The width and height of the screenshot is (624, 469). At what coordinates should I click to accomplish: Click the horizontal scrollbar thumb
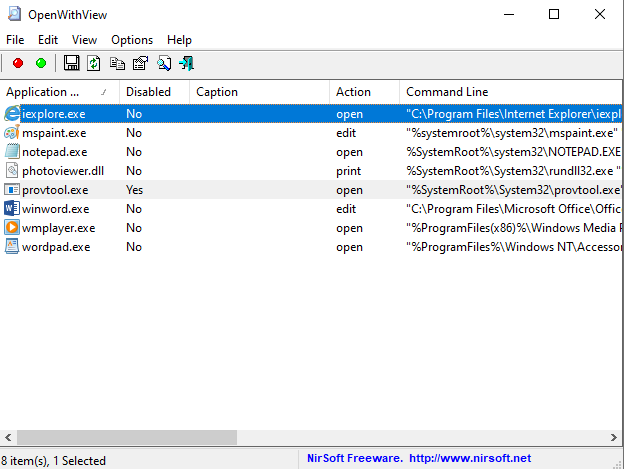[127, 438]
